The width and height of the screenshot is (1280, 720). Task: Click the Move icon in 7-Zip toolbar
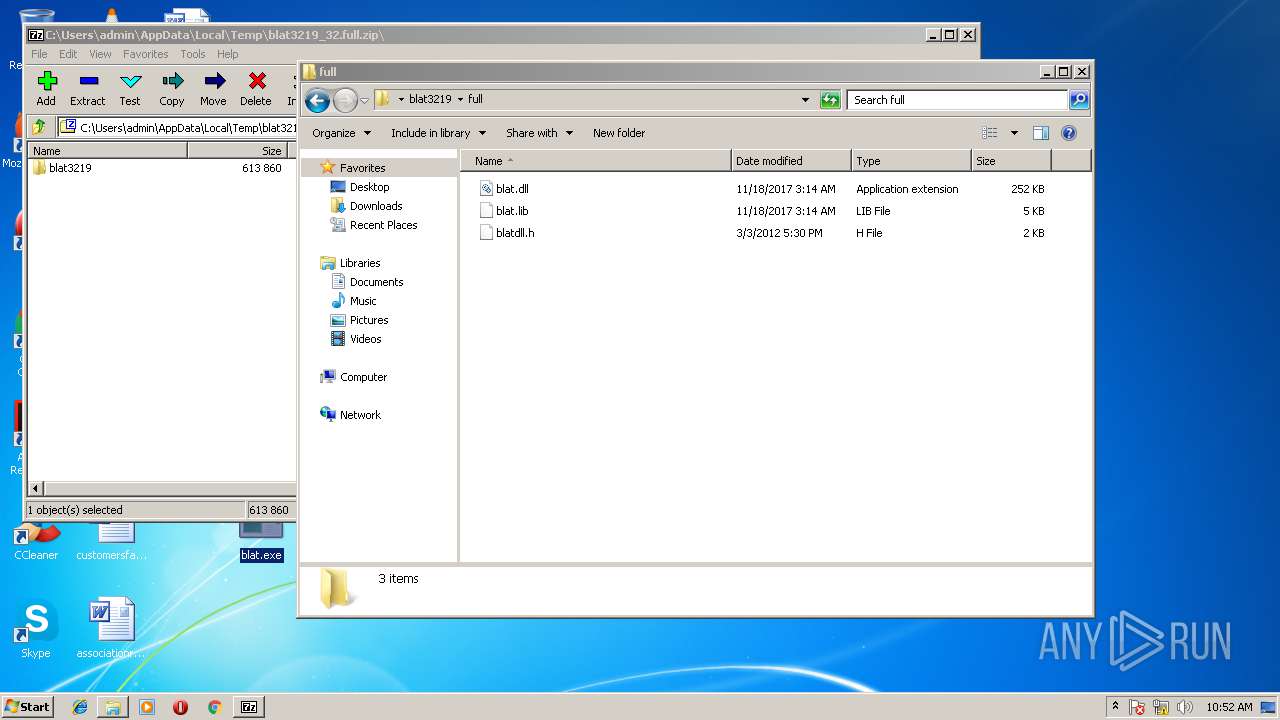point(213,89)
